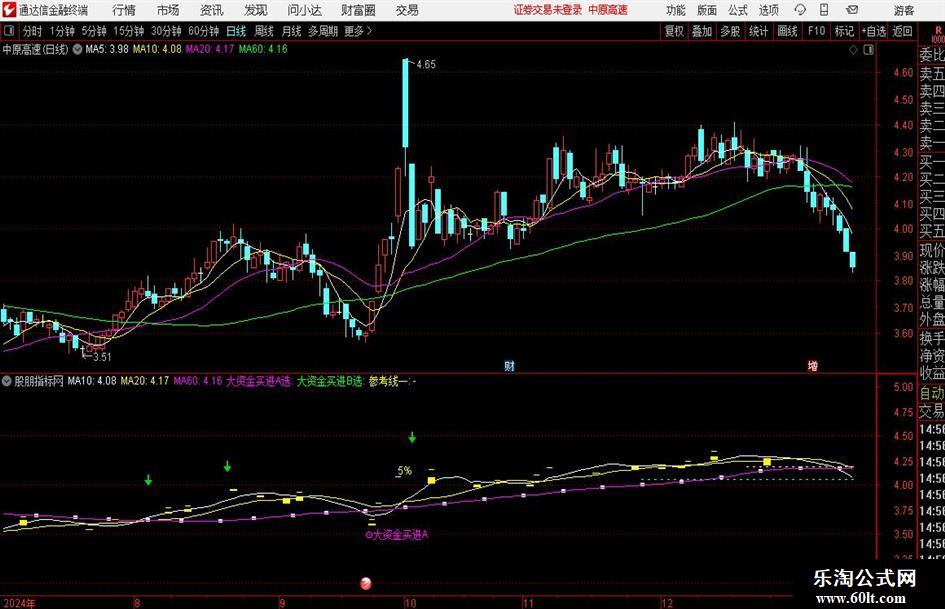Open the customer service headset icon
The image size is (945, 609).
click(800, 10)
